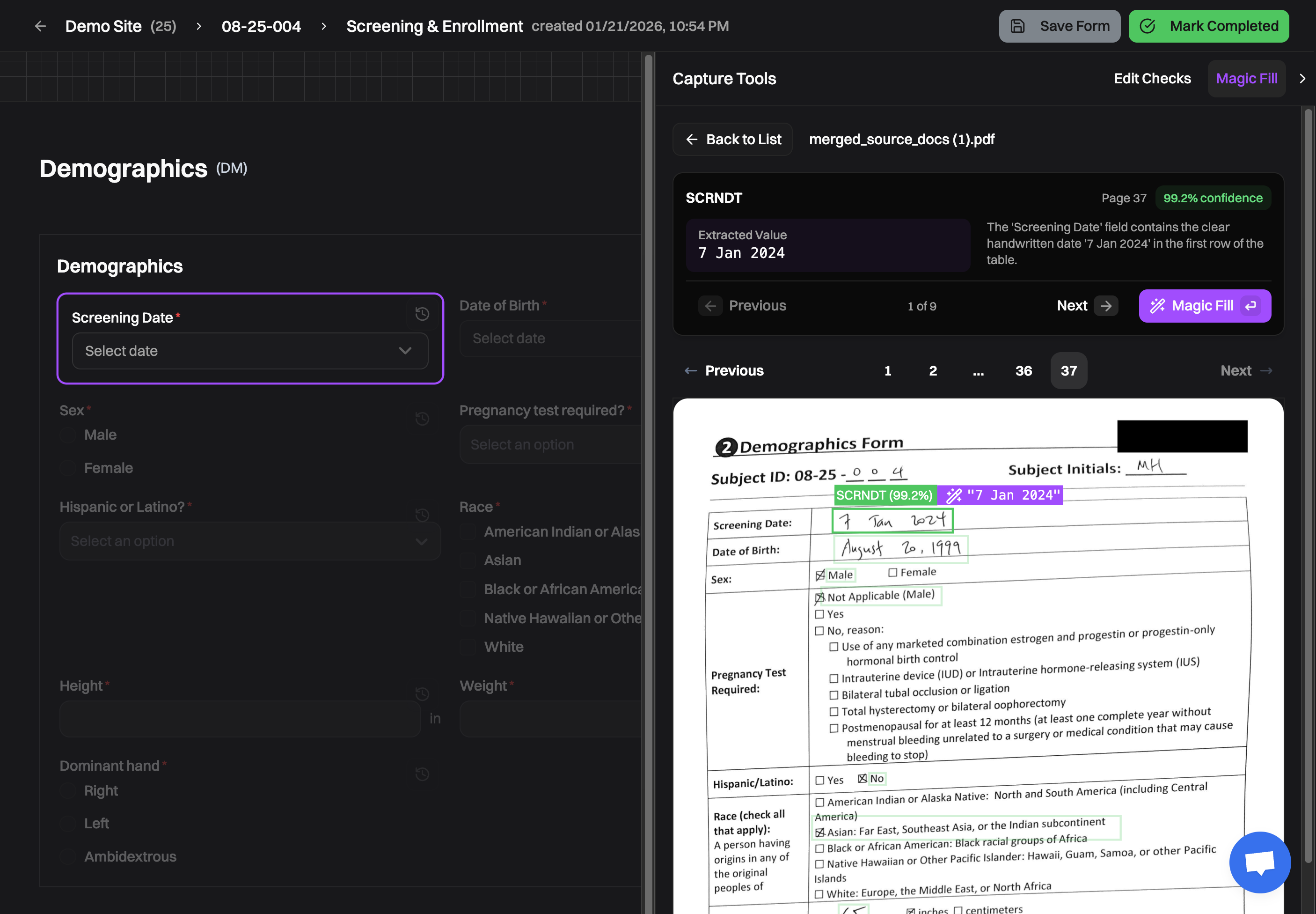
Task: Go to previous extracted field
Action: pos(742,306)
